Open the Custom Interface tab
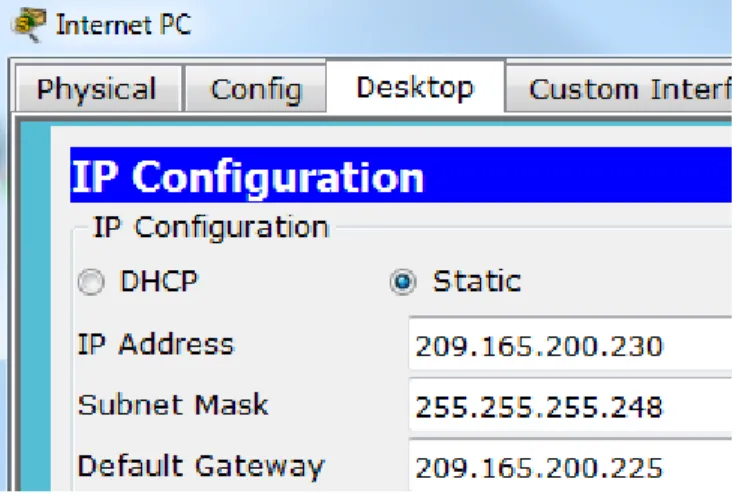 coord(619,89)
